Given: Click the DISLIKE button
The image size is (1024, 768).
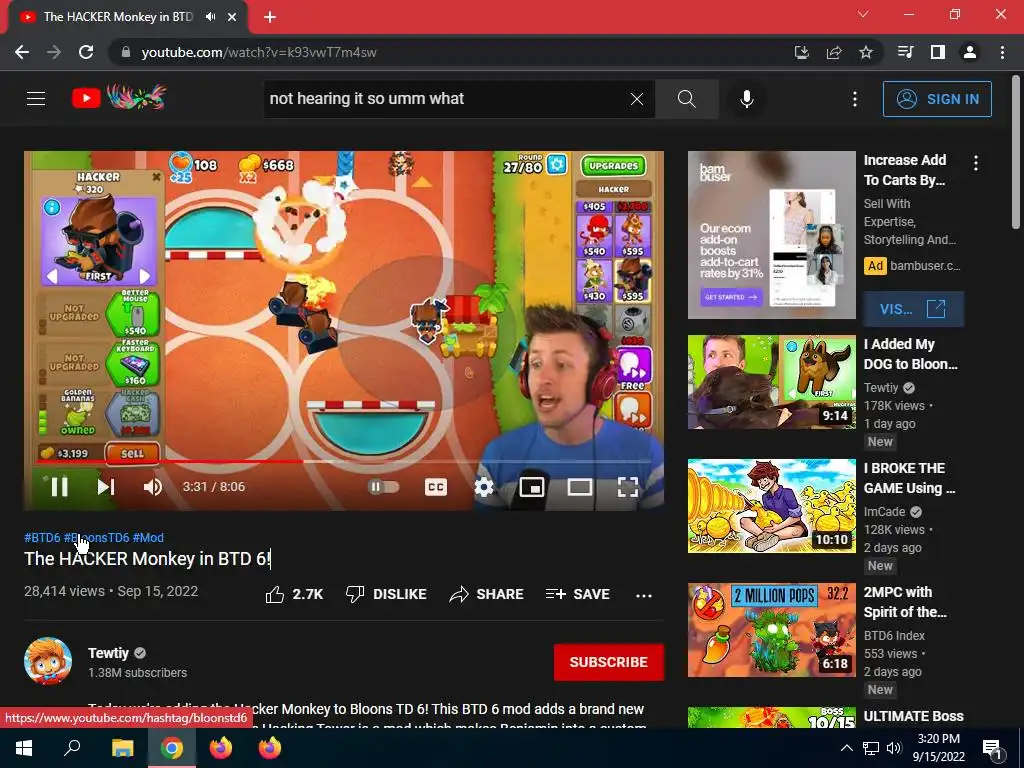Looking at the screenshot, I should 386,594.
